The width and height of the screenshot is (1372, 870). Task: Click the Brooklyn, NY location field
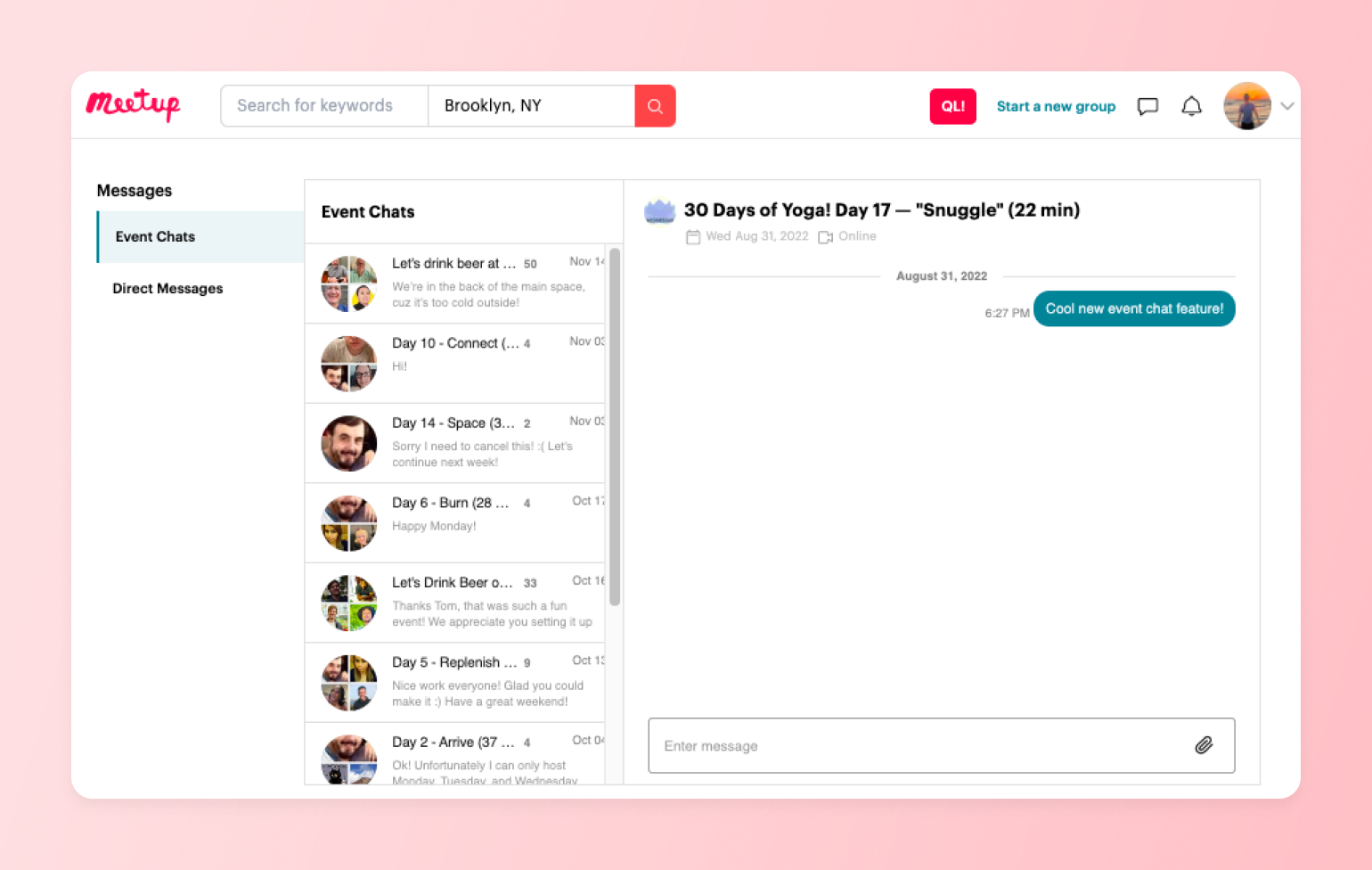[x=532, y=106]
